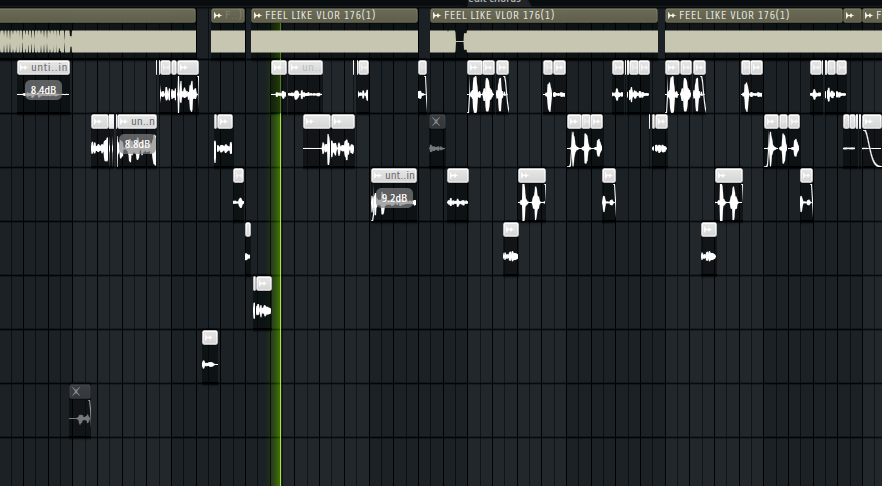882x486 pixels.
Task: Select the small arrow-only clip header after the last FEEL LIKE VLOR
Action: coord(852,15)
